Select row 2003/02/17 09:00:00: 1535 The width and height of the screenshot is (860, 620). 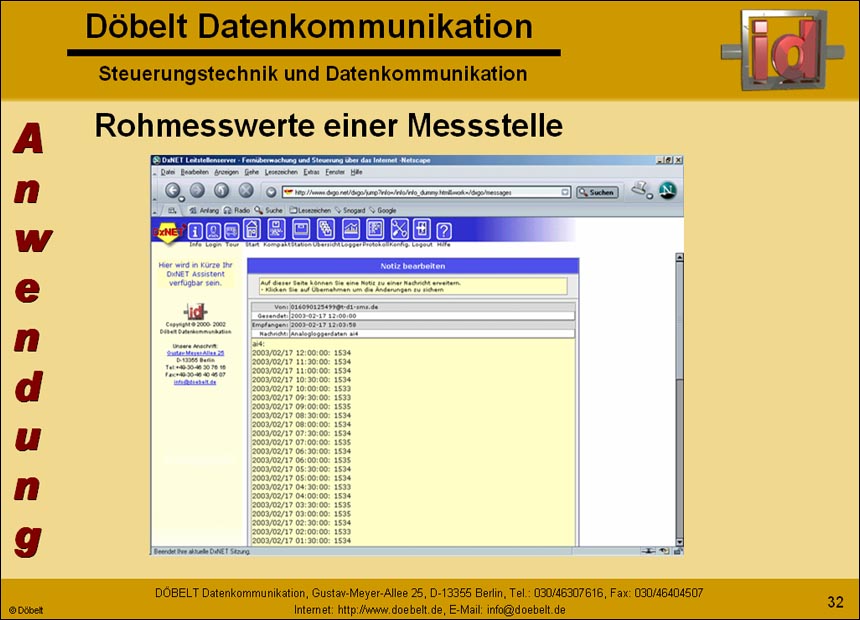click(301, 407)
